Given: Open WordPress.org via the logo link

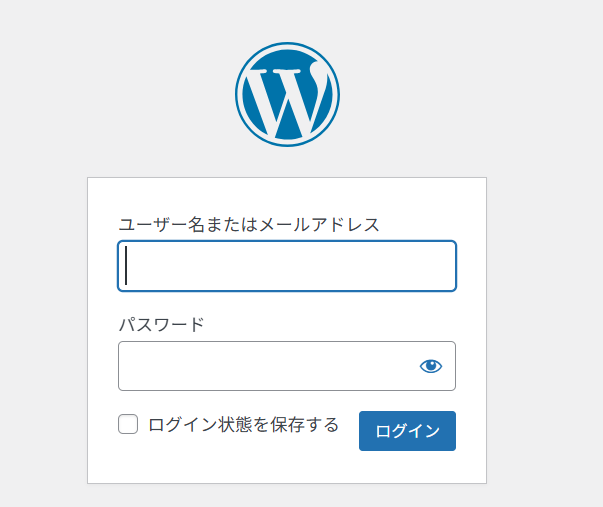Looking at the screenshot, I should point(287,94).
